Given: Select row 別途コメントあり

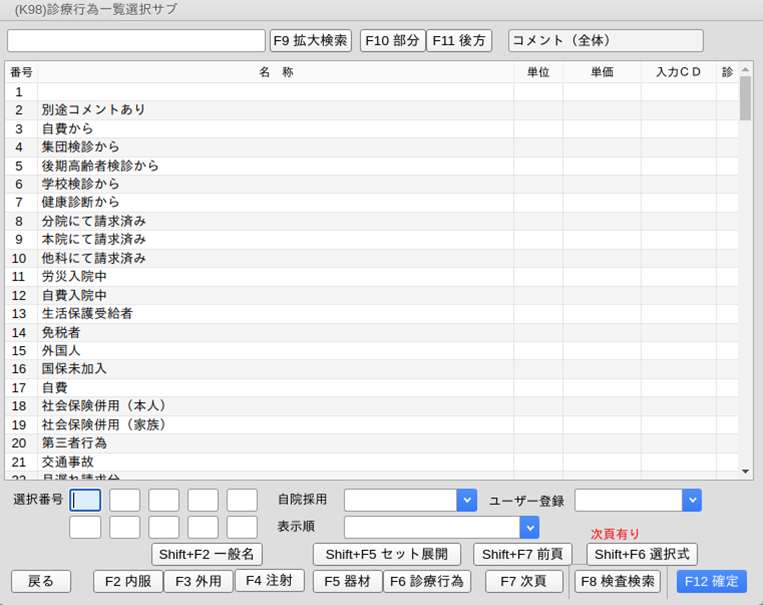Looking at the screenshot, I should (93, 110).
